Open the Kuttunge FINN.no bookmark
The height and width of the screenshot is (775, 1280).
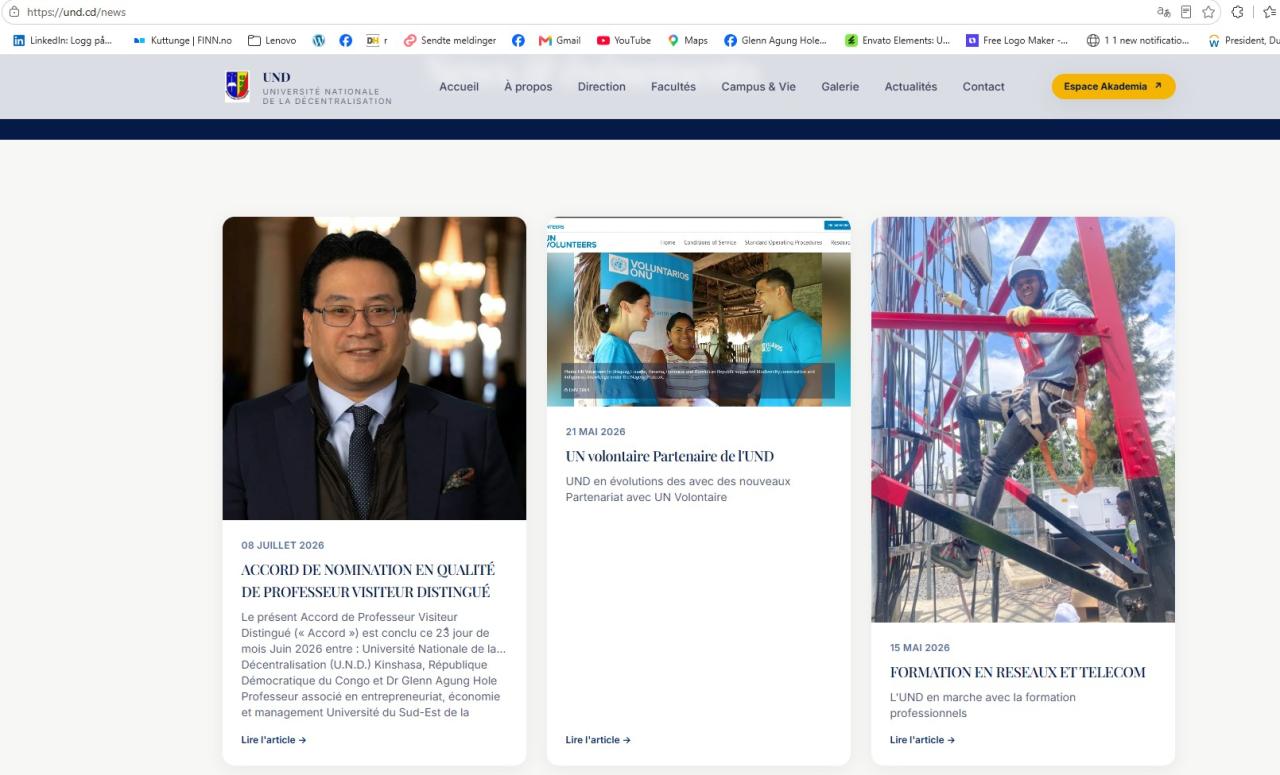coord(182,41)
